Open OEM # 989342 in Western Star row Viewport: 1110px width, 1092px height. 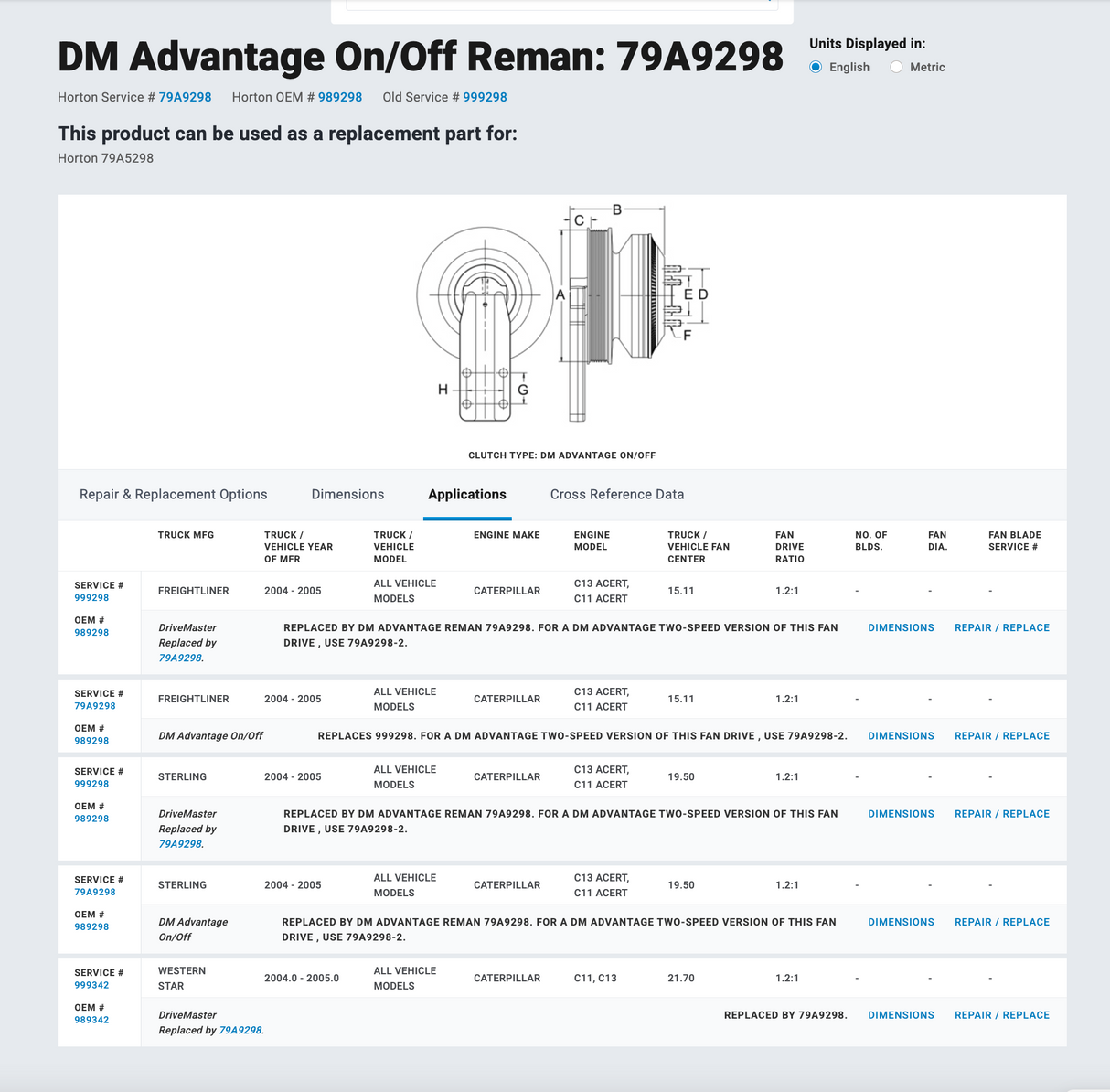coord(91,1020)
